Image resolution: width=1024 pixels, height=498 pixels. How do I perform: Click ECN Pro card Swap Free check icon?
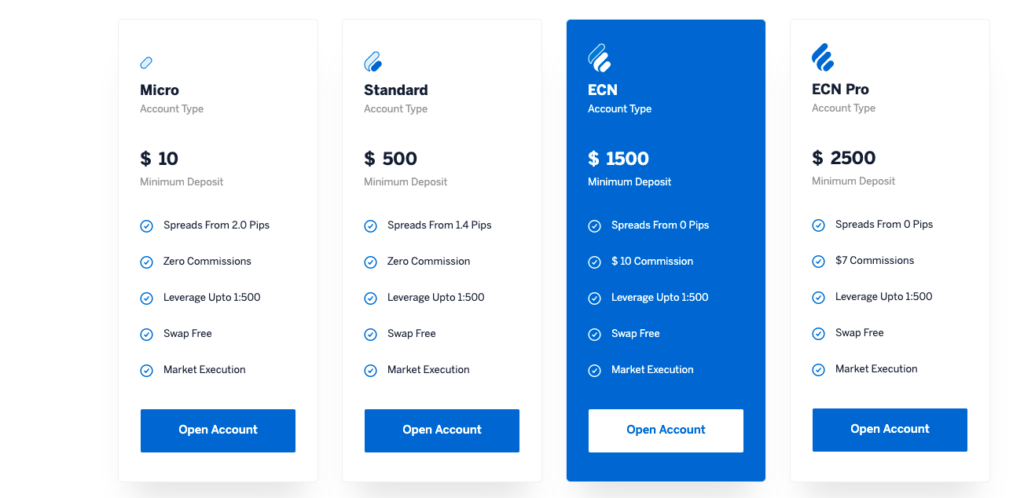[x=818, y=334]
